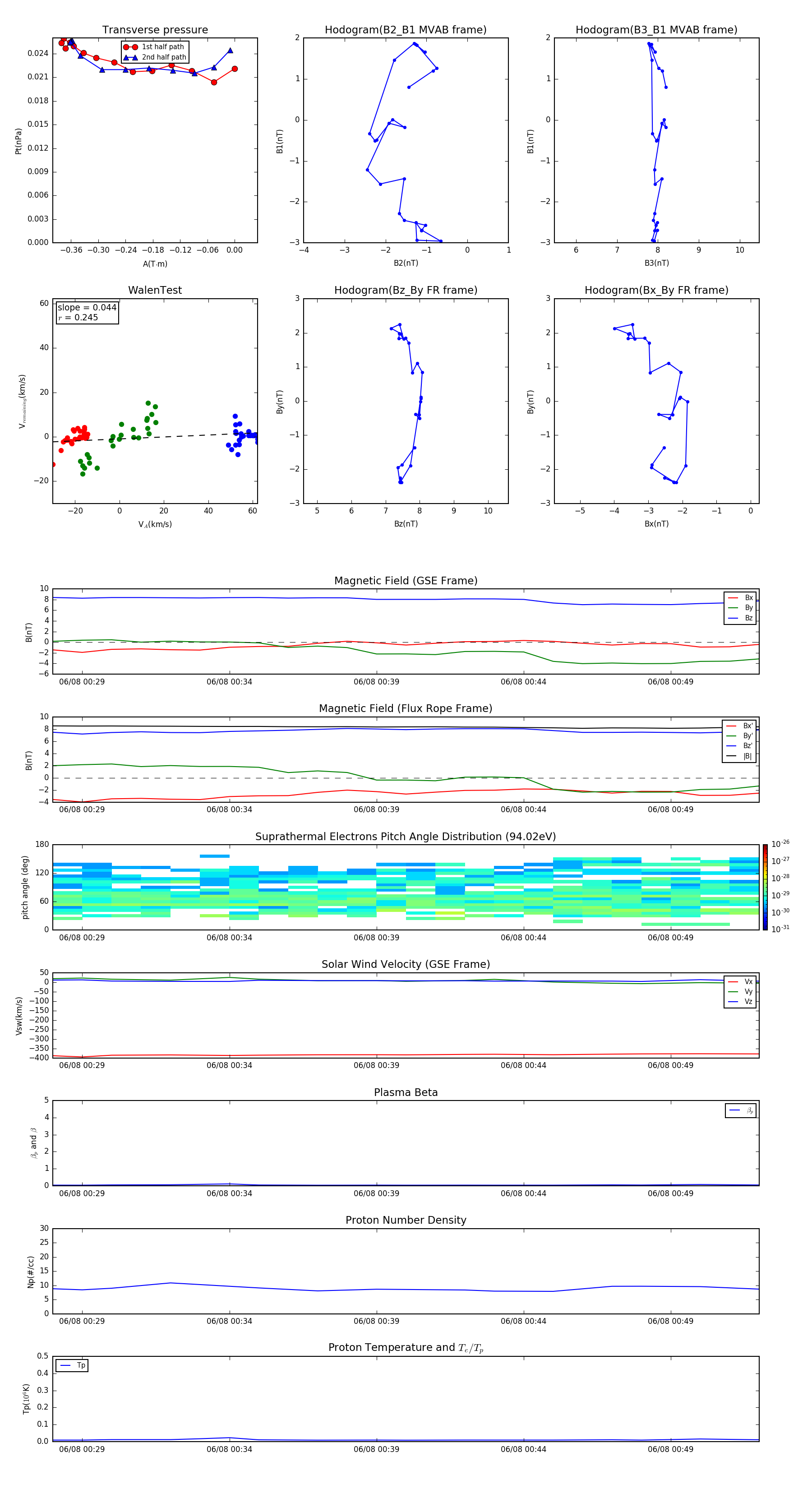The image size is (812, 1489).
Task: Click the pitch angle flux colorbar
Action: click(765, 887)
